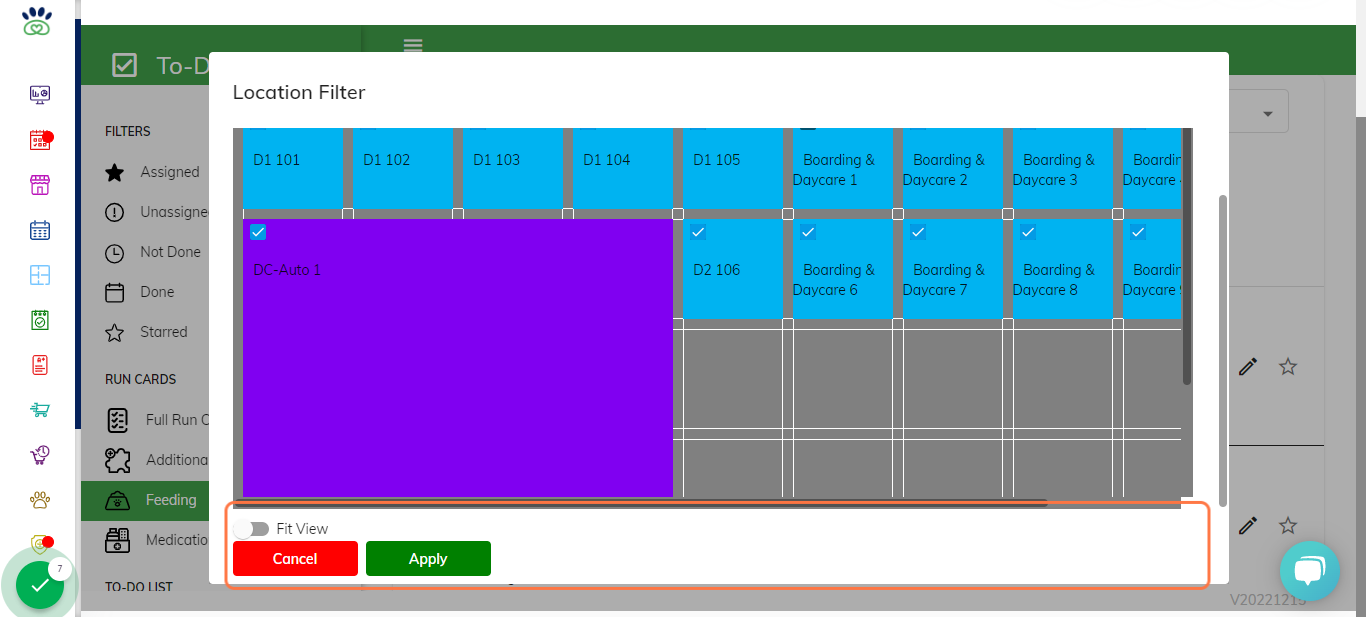Click the Location Filter dialog title
This screenshot has height=617, width=1366.
point(299,92)
